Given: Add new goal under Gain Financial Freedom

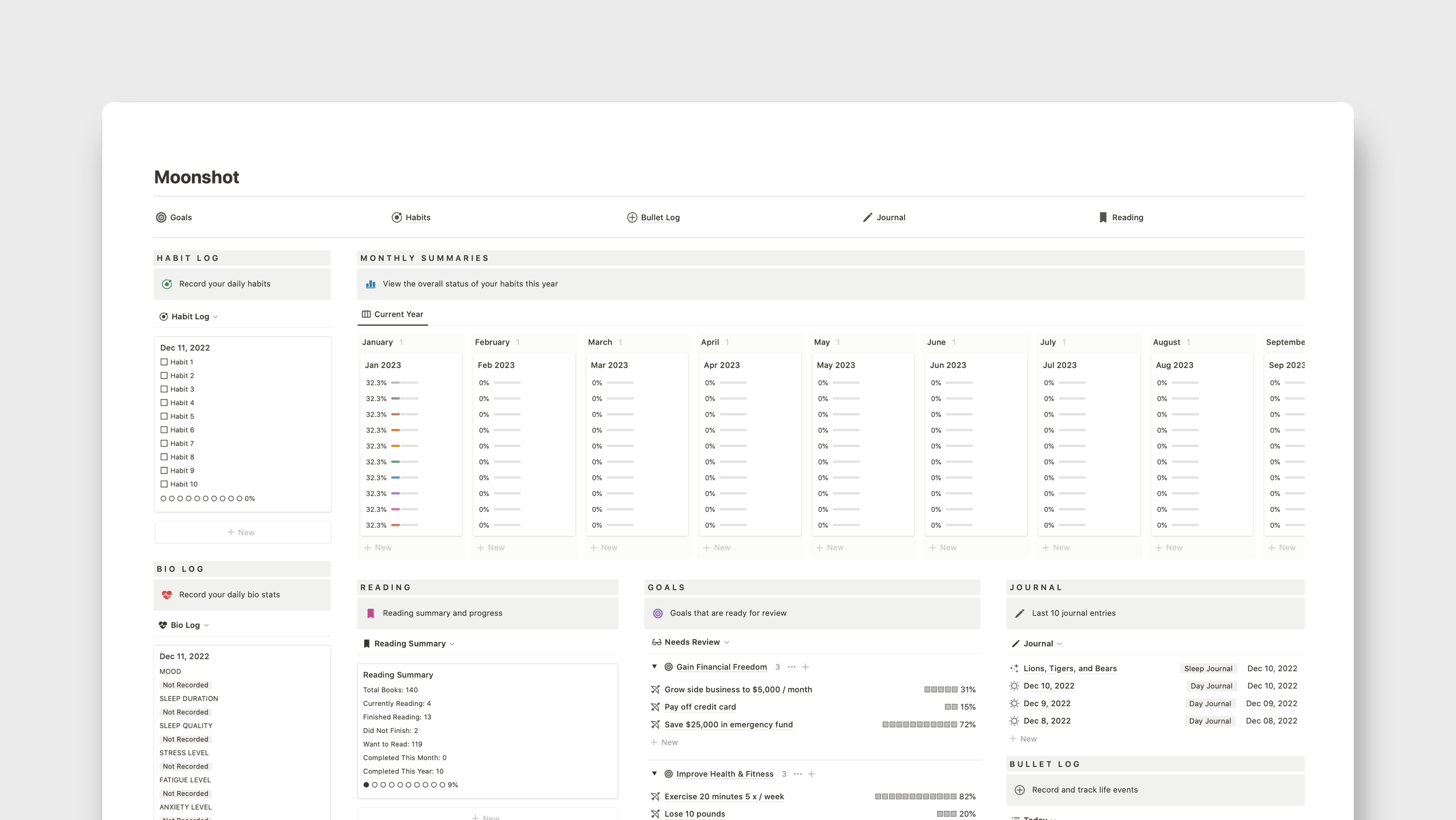Looking at the screenshot, I should [664, 743].
